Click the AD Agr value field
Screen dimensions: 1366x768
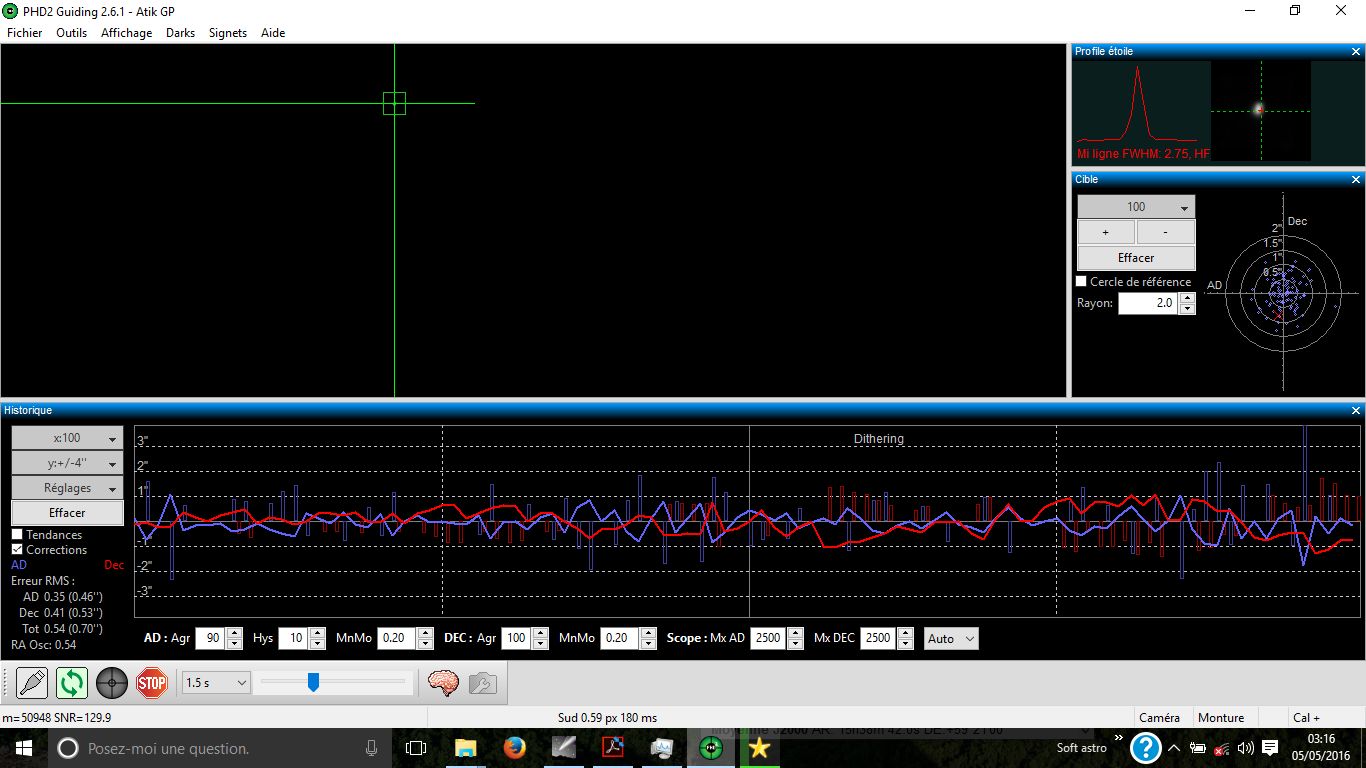[210, 638]
